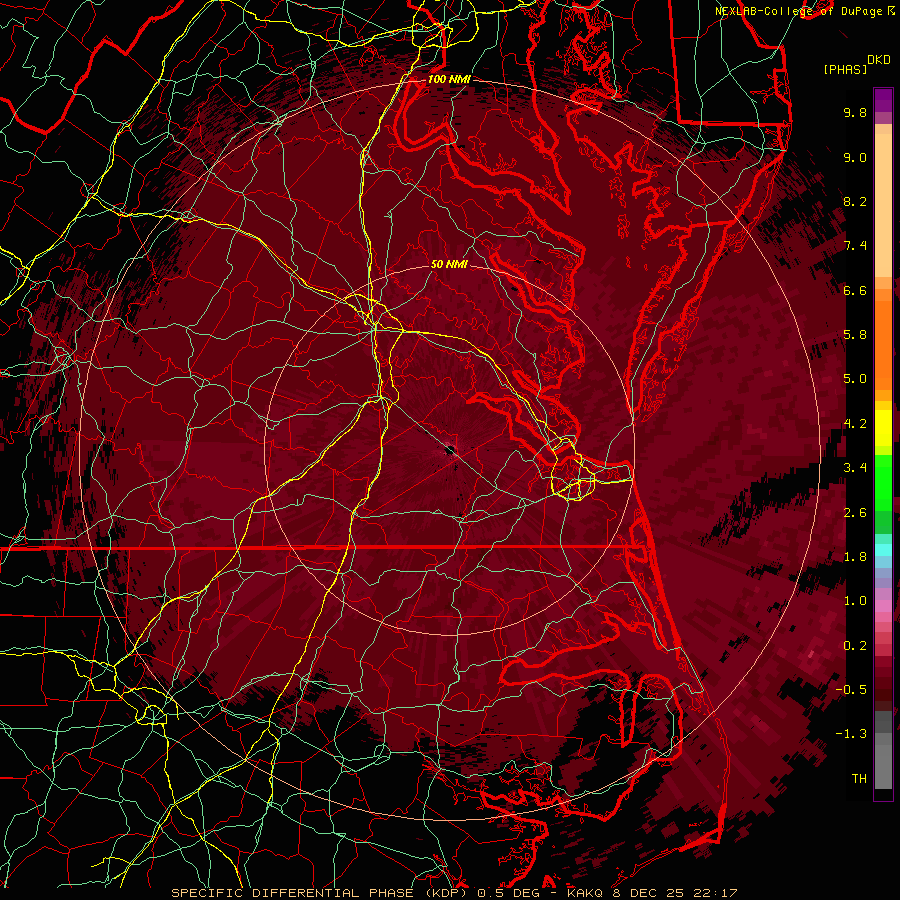Pick the bright green segment of the color bar
This screenshot has width=900, height=900.
(x=883, y=482)
